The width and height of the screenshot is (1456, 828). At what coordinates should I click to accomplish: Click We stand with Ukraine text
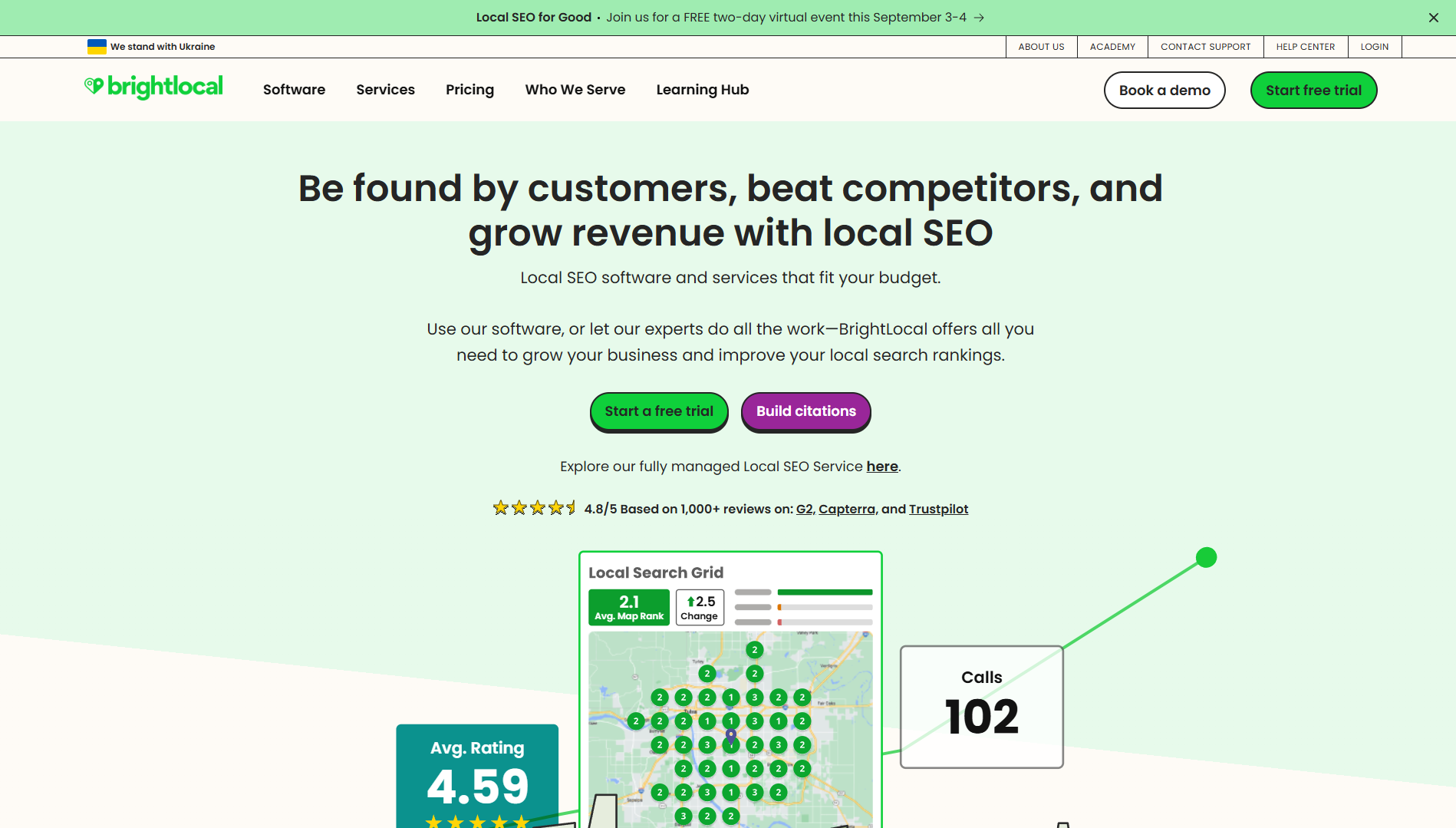pos(163,47)
